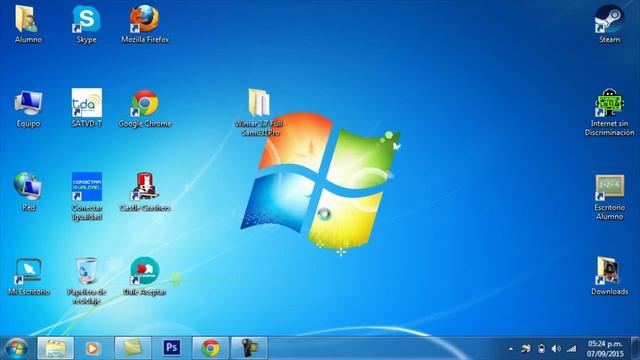Select the Red network icon
Image resolution: width=640 pixels, height=360 pixels.
pos(28,187)
